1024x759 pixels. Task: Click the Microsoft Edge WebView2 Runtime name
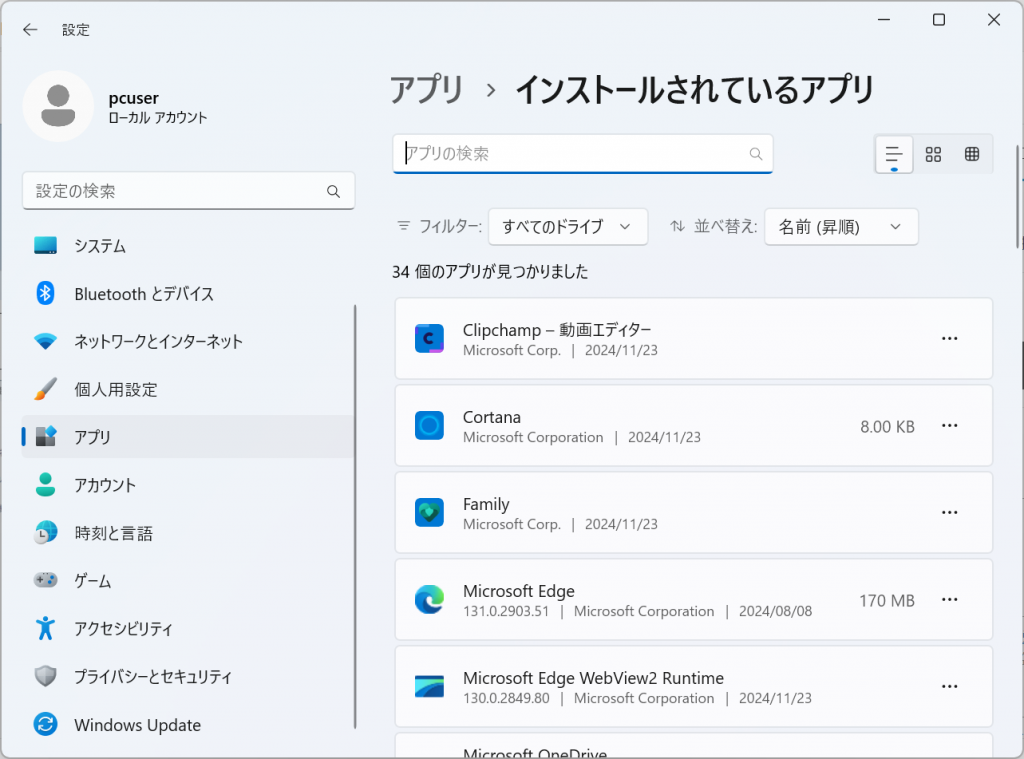click(593, 678)
